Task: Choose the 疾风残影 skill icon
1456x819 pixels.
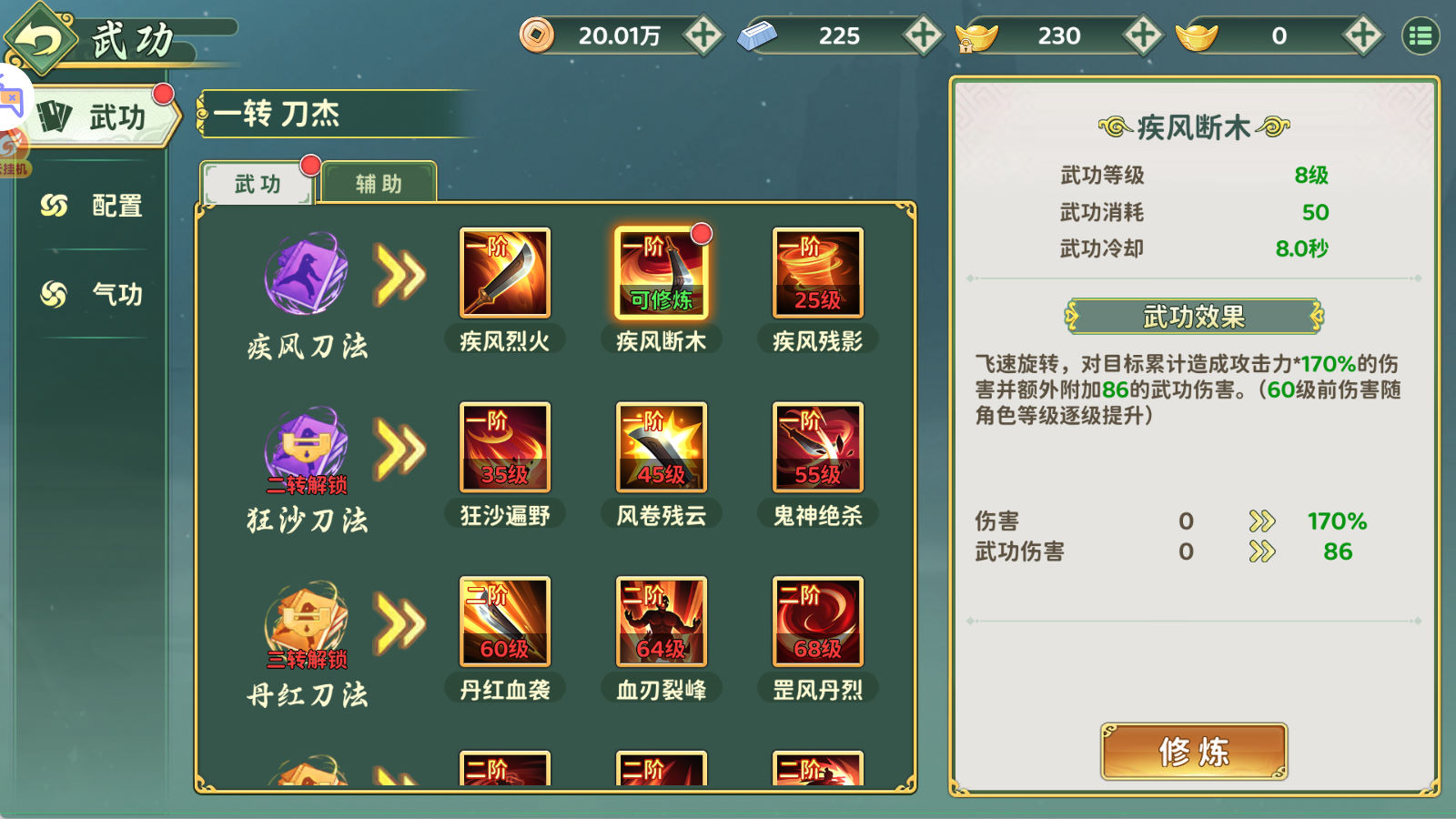Action: coord(818,273)
